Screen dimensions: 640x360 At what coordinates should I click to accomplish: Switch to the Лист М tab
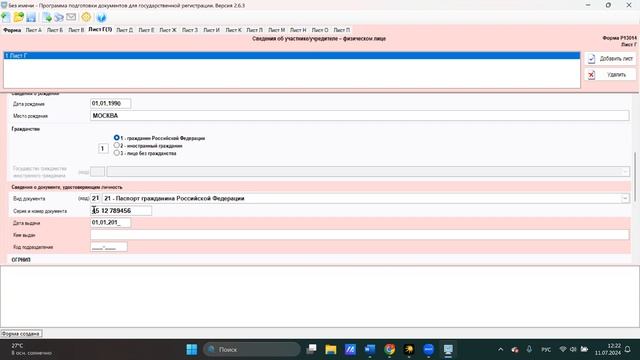coord(277,30)
